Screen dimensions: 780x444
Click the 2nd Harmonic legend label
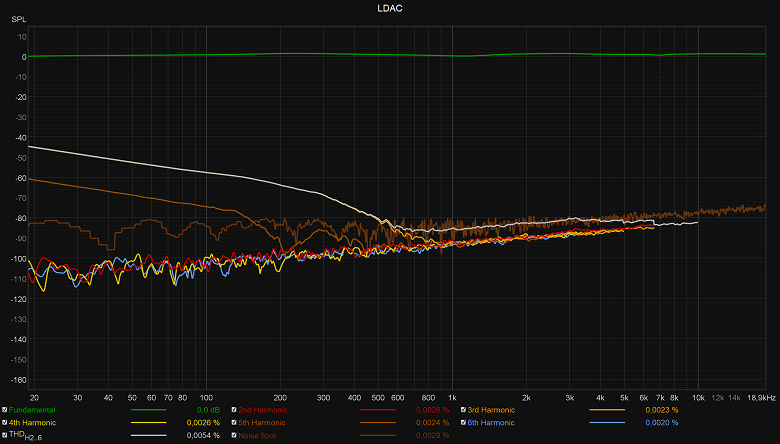point(263,410)
